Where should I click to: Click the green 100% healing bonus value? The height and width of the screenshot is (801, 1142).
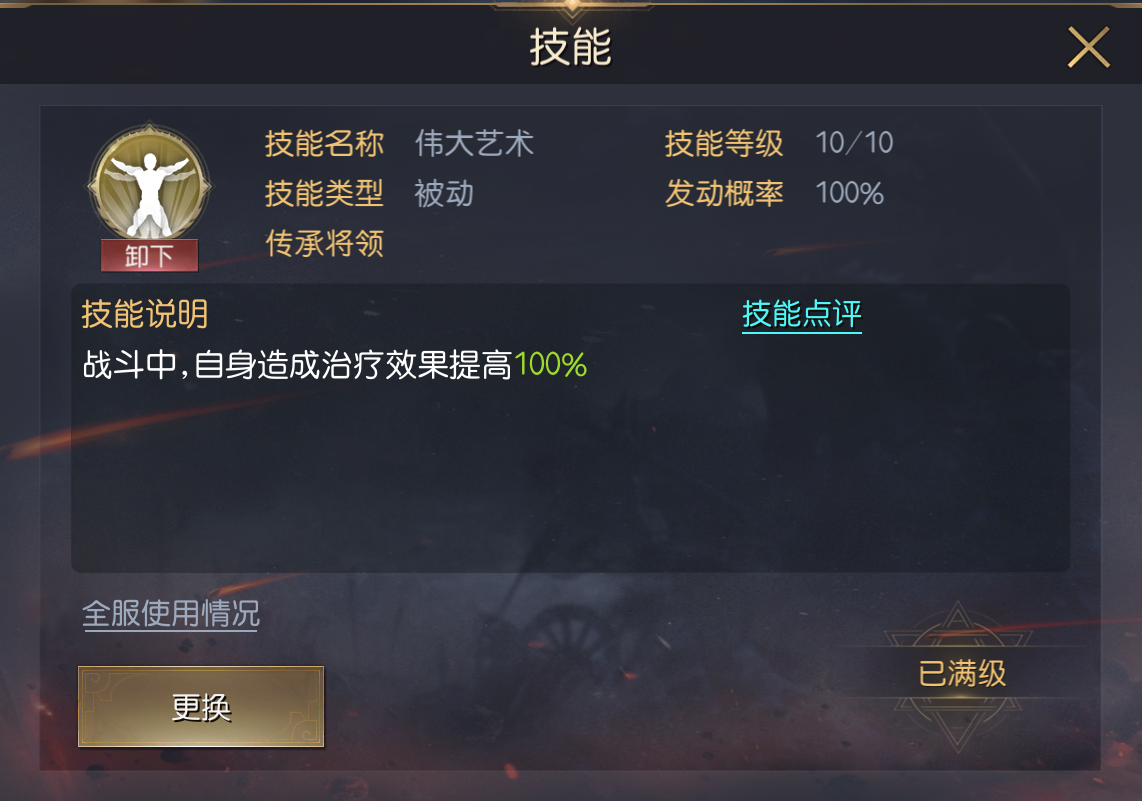pos(551,365)
